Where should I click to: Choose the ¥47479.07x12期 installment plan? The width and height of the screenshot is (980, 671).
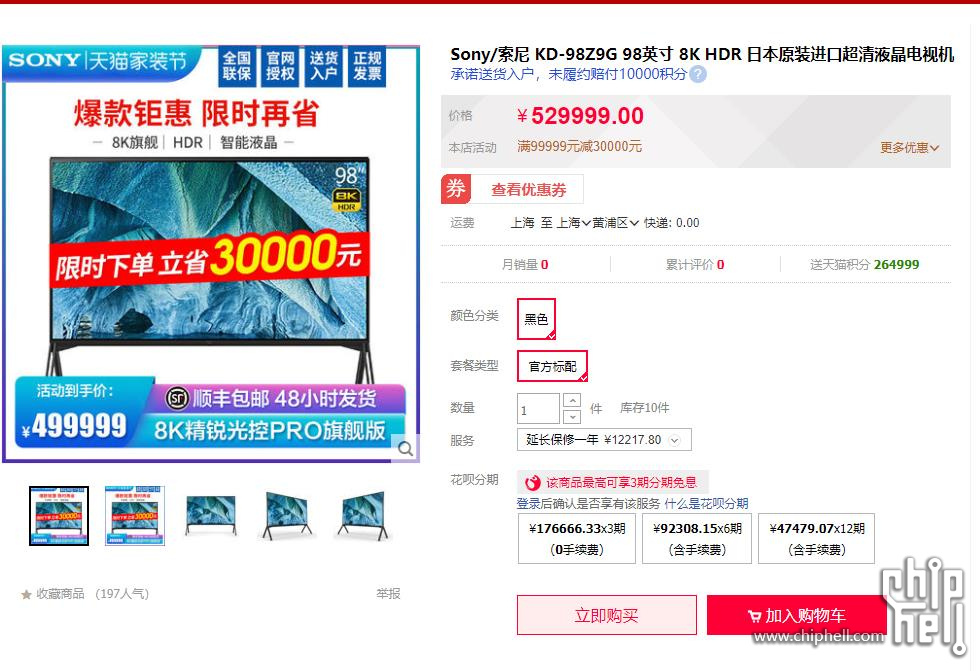816,539
